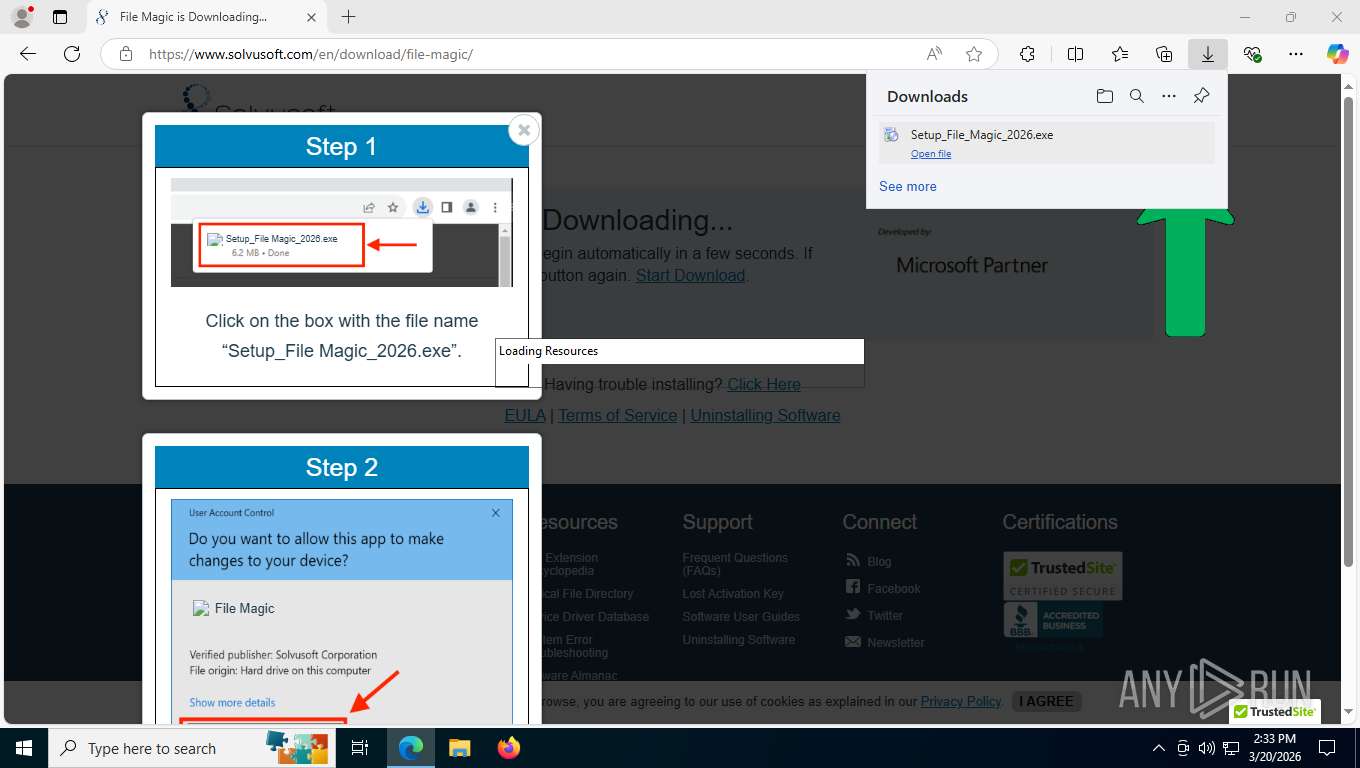The height and width of the screenshot is (768, 1360).
Task: Add page to favorites star icon
Action: pyautogui.click(x=974, y=54)
